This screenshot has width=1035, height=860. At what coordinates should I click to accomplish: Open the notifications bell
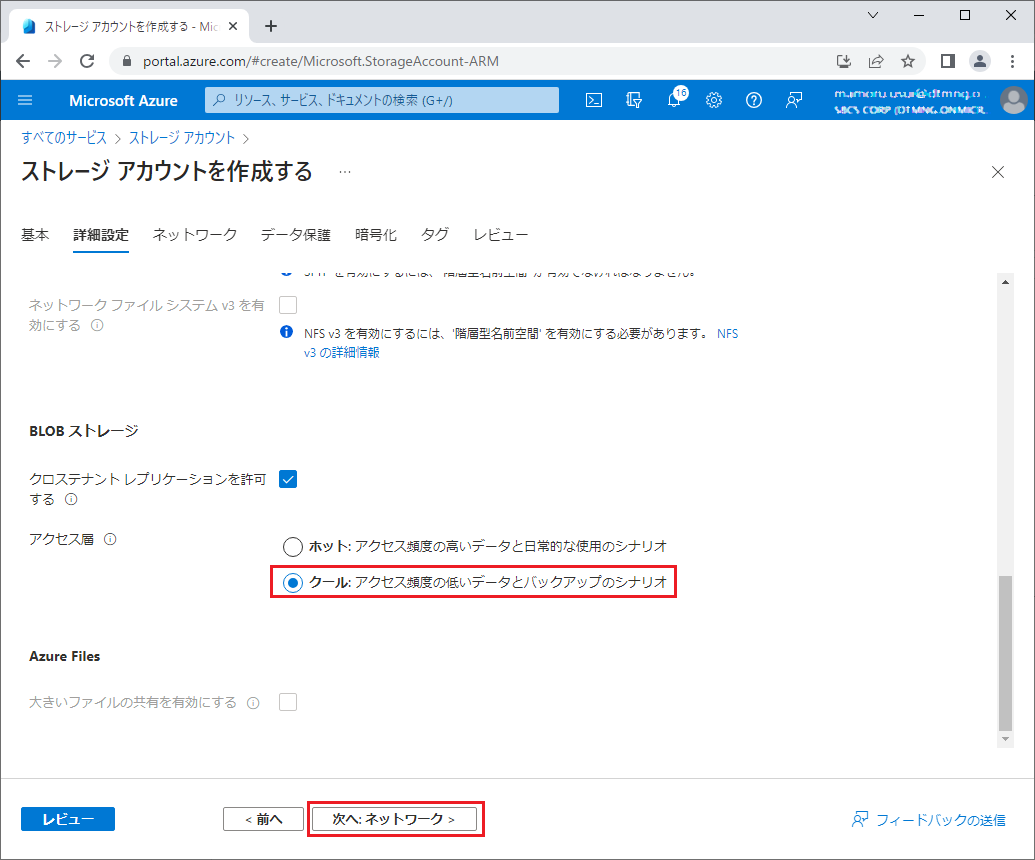pos(674,100)
